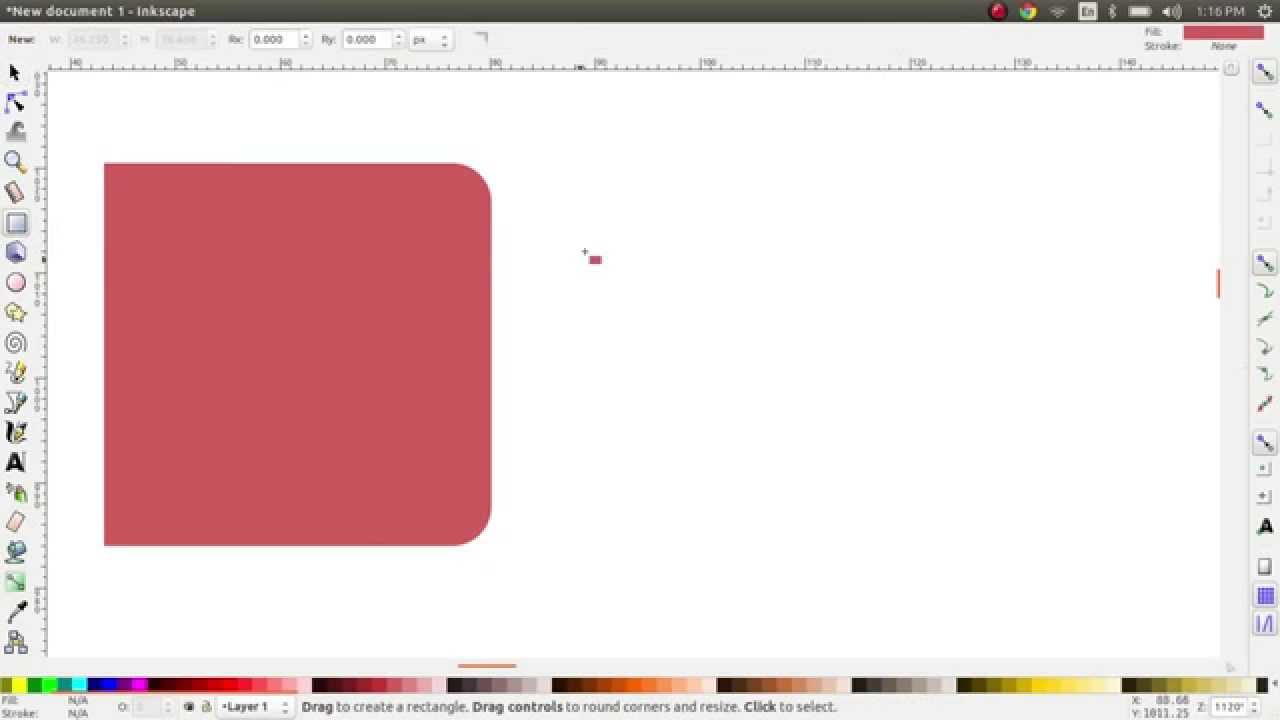Screen dimensions: 1280x720
Task: Open the keyboard language En indicator
Action: click(x=1088, y=11)
